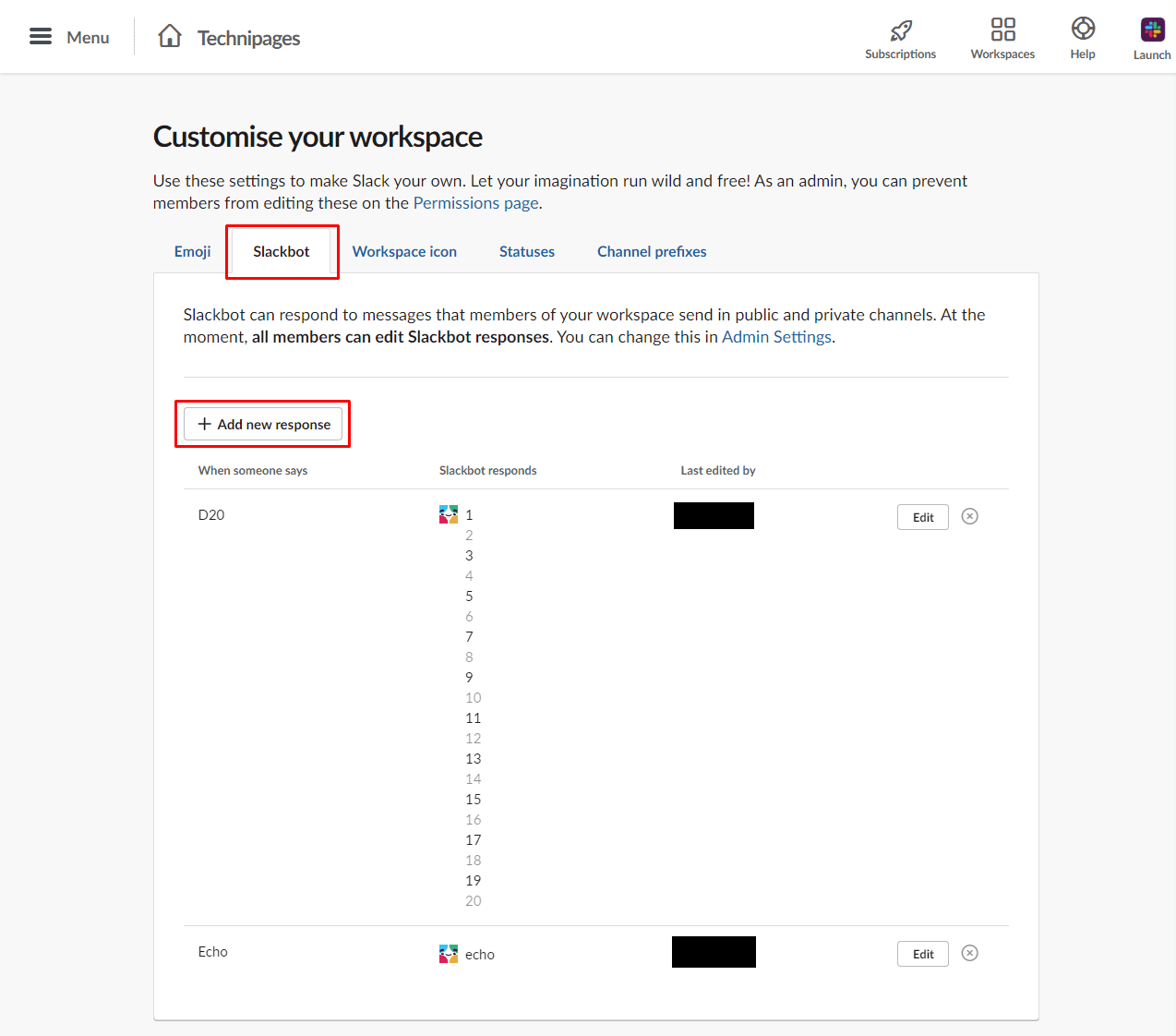The width and height of the screenshot is (1176, 1036).
Task: Click Slackbot avatar in D20 row
Action: 449,514
